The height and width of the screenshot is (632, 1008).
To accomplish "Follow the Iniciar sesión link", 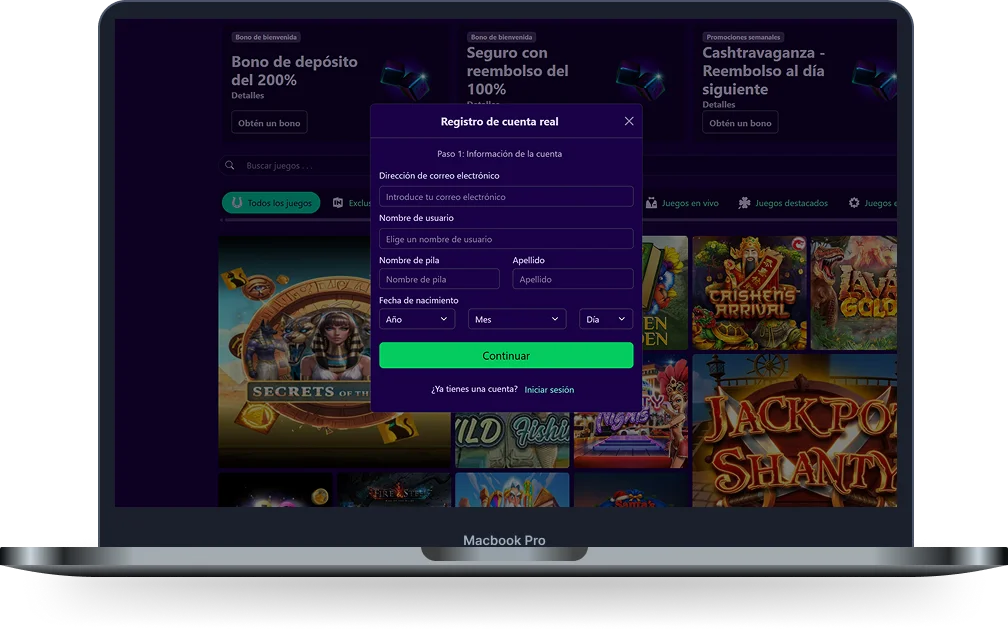I will point(549,390).
